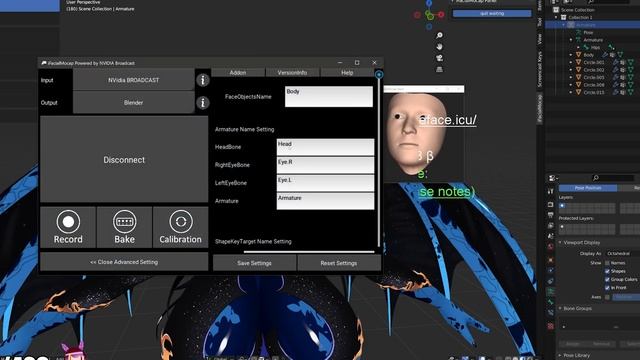Screen dimensions: 640x360
Task: Click Blender output button
Action: [x=133, y=102]
